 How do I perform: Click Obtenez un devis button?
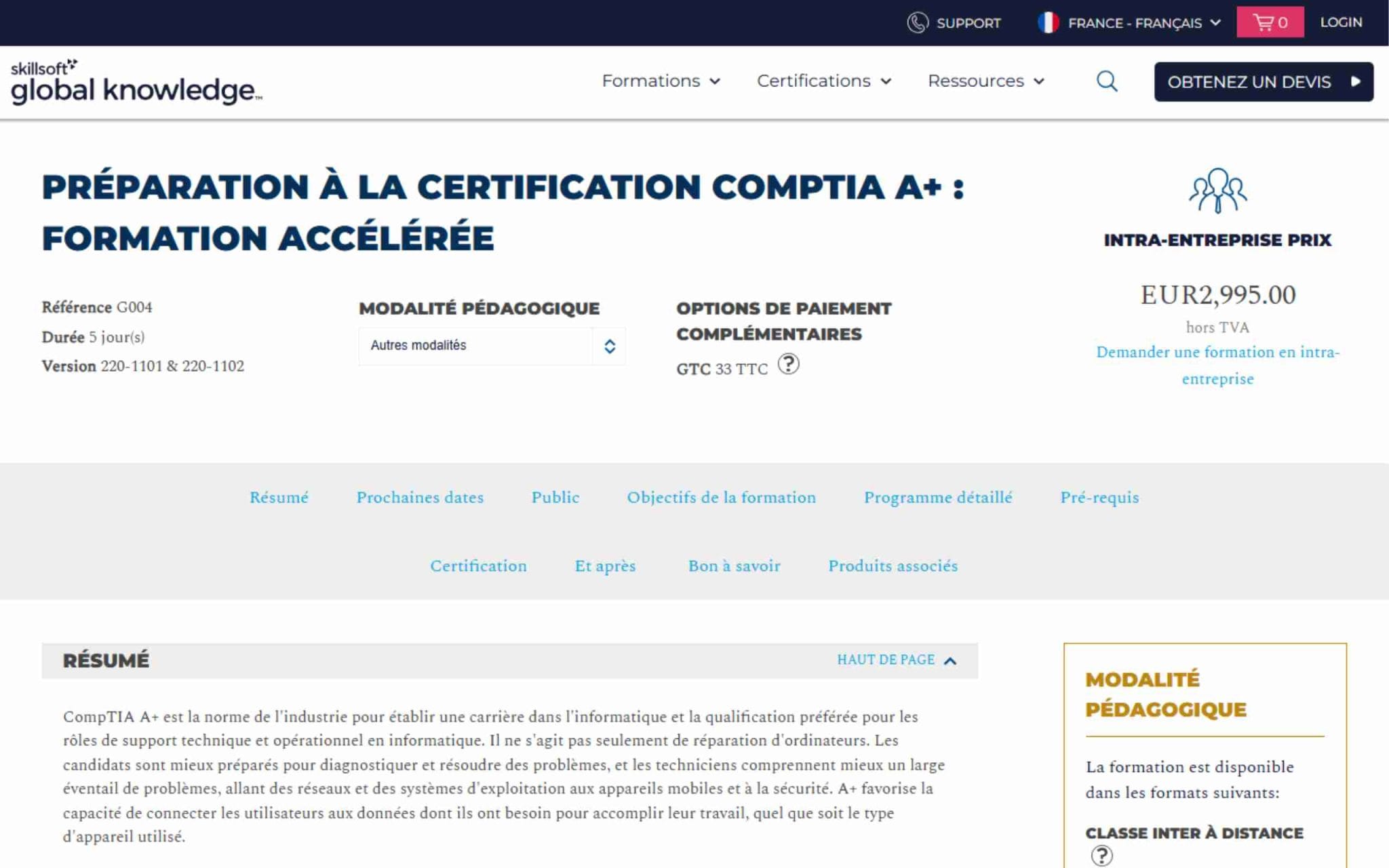coord(1264,81)
